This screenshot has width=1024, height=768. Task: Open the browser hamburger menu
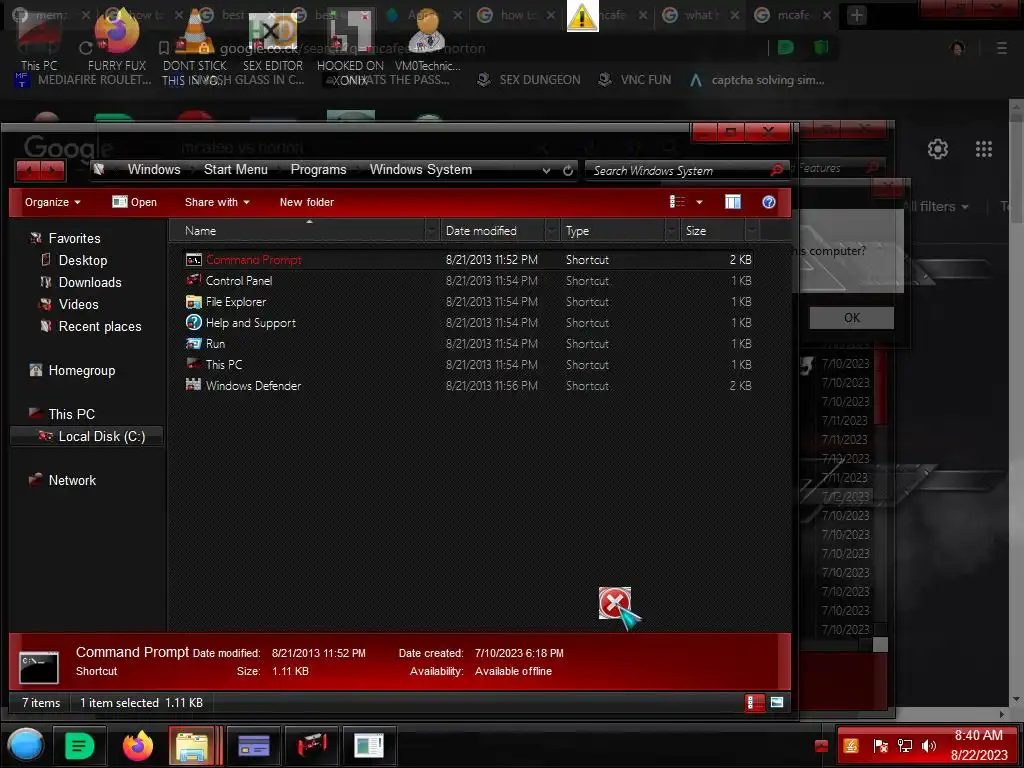tap(1001, 48)
